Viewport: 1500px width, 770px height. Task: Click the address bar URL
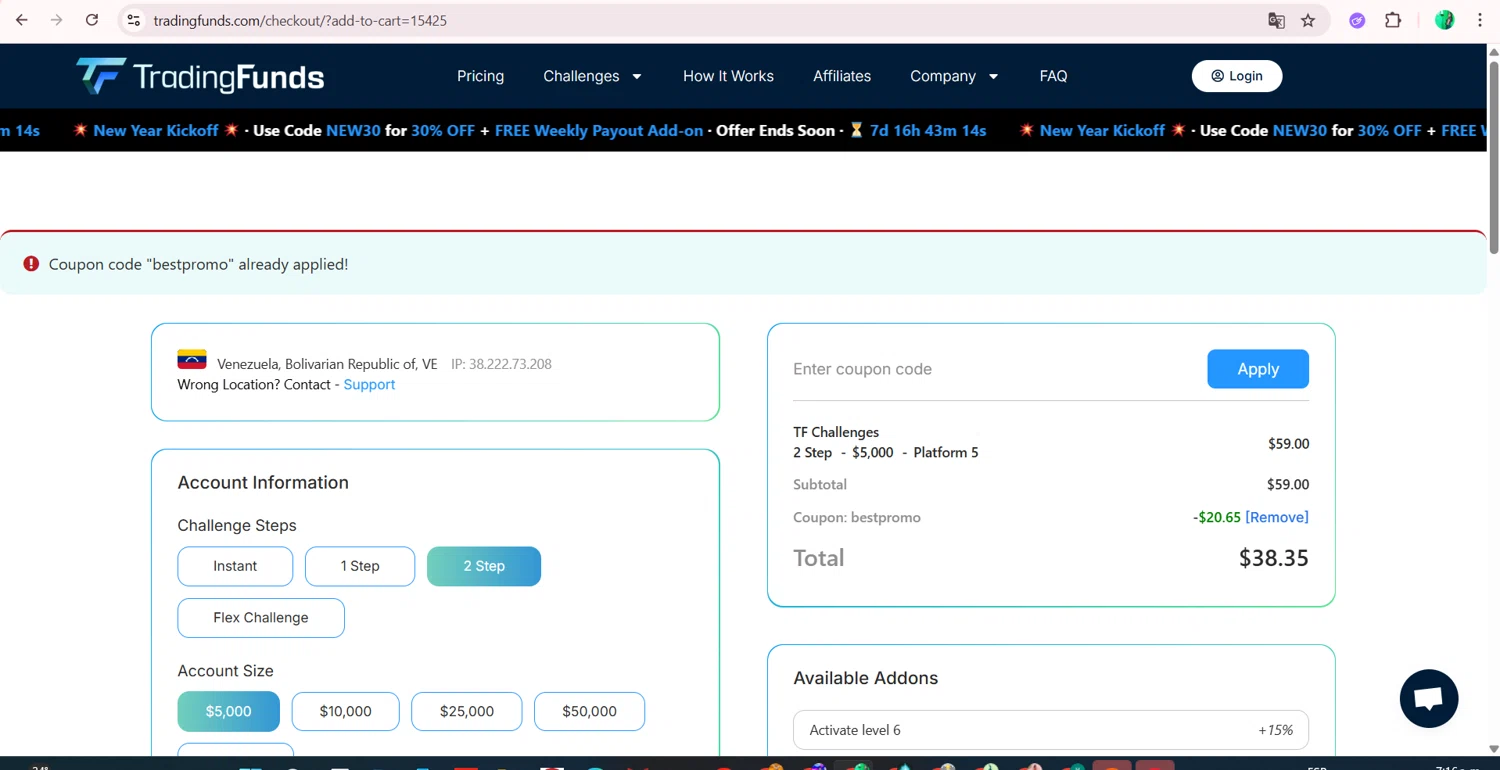(300, 20)
